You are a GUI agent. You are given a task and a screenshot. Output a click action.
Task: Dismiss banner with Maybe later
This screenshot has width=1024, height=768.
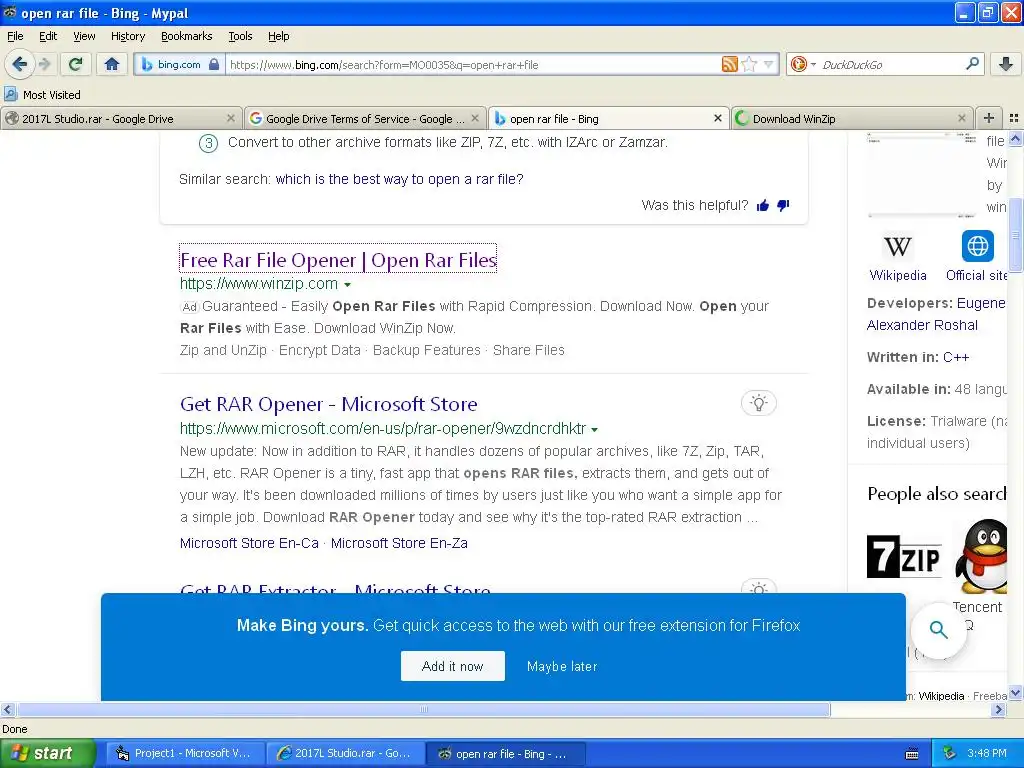point(562,667)
